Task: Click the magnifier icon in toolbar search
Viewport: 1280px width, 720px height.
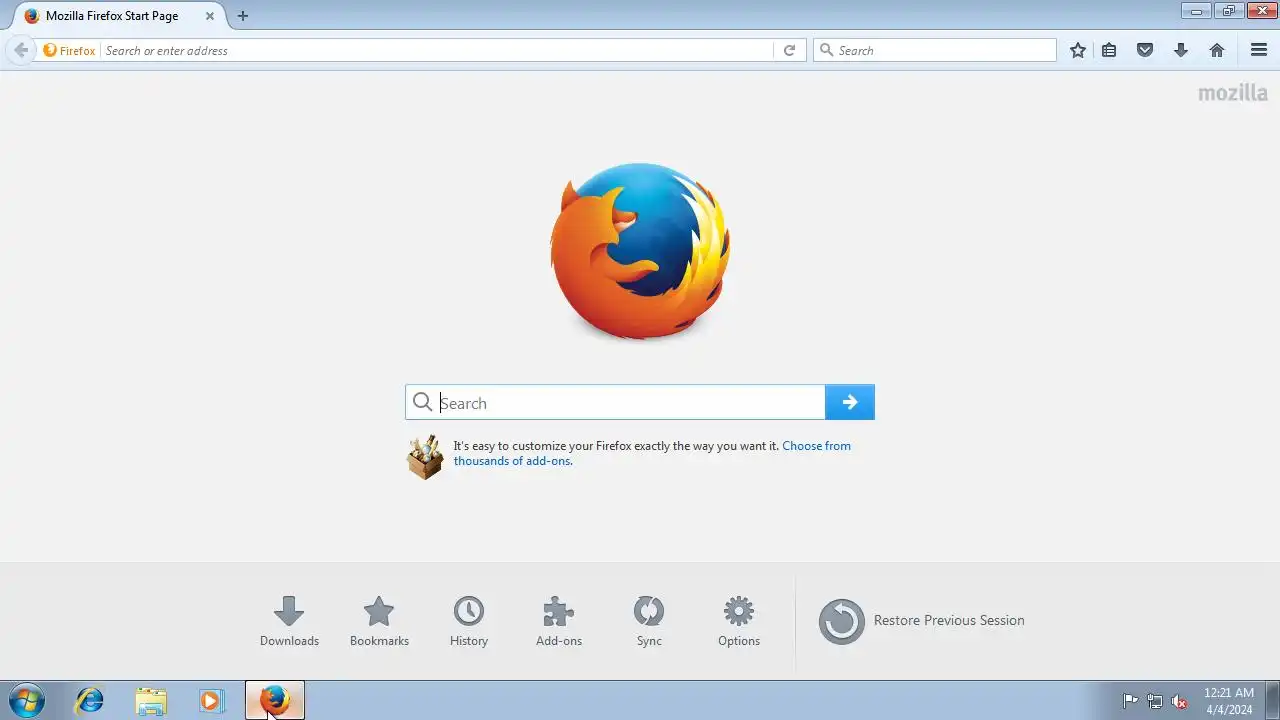Action: coord(826,50)
